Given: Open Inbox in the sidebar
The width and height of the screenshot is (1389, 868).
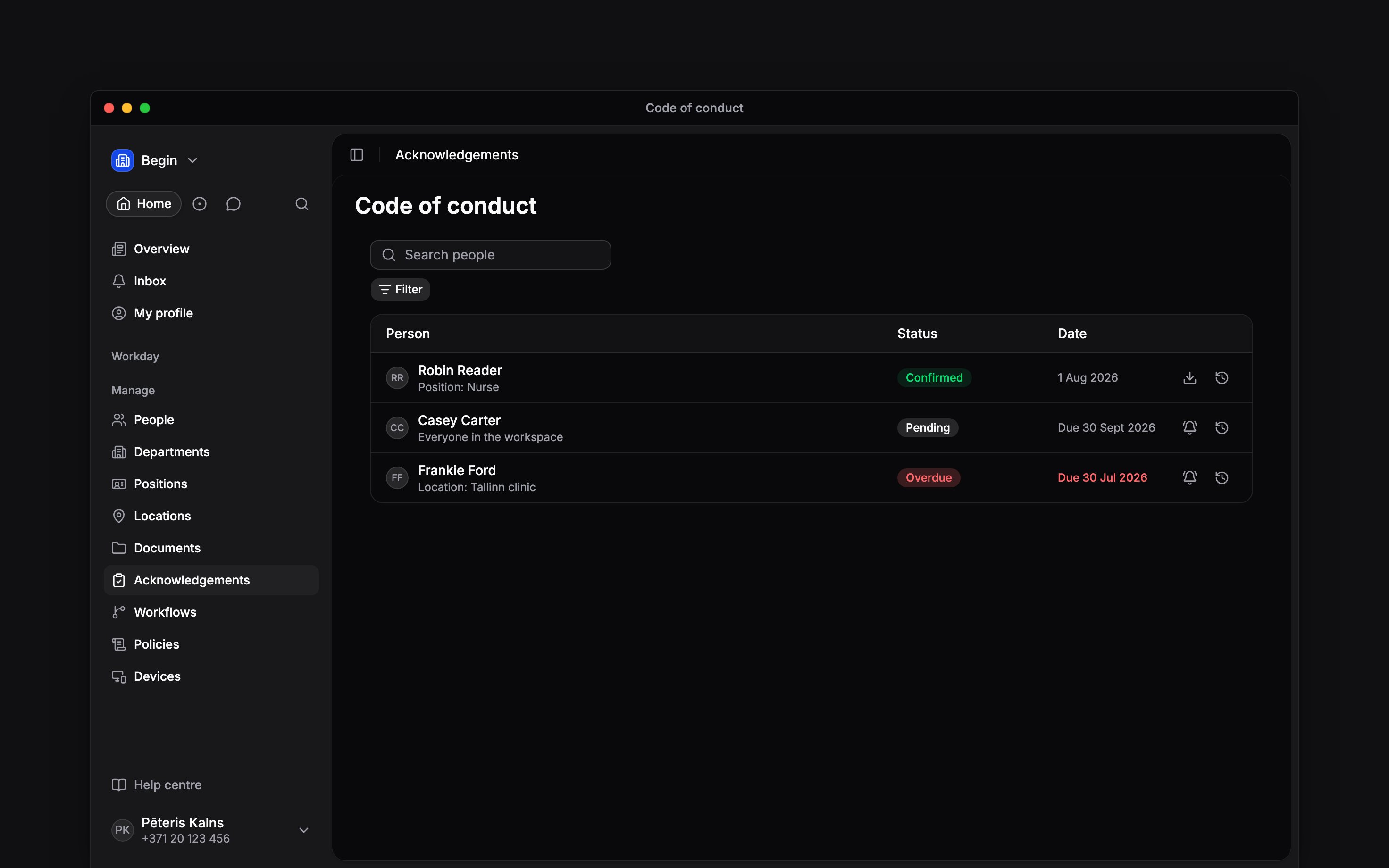Looking at the screenshot, I should point(211,281).
